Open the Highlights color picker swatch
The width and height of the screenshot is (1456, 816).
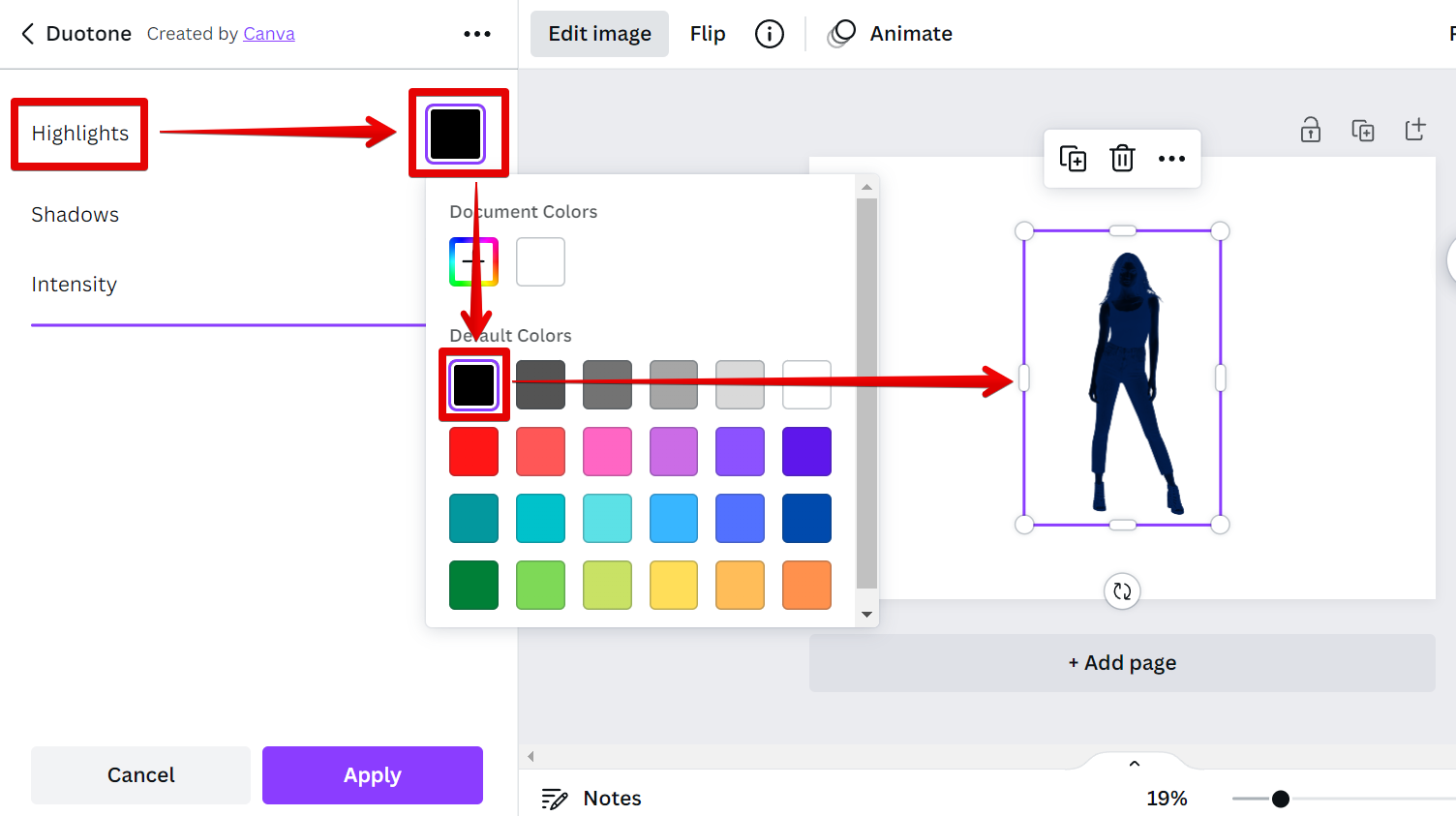tap(456, 134)
